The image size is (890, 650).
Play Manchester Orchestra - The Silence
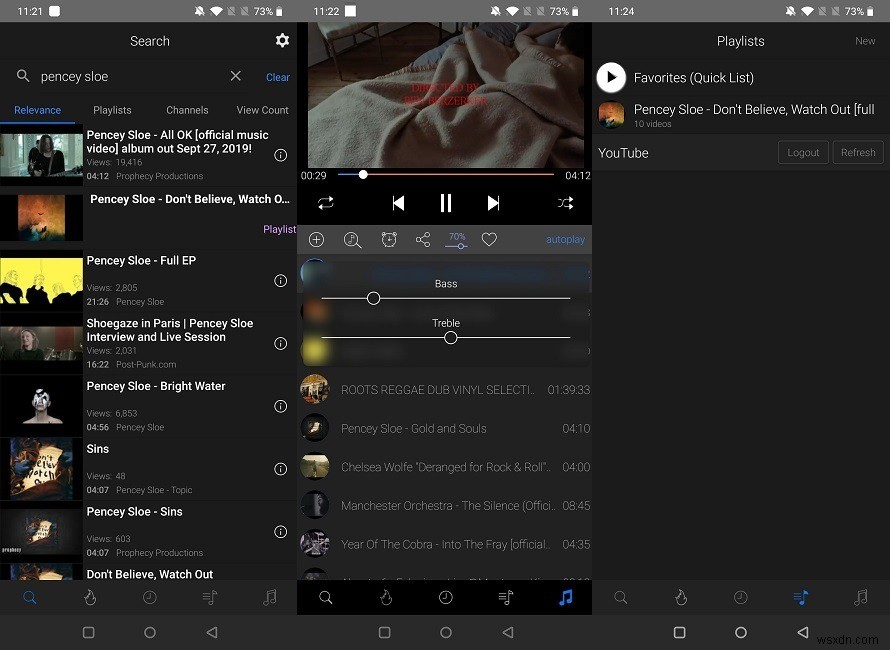point(444,505)
